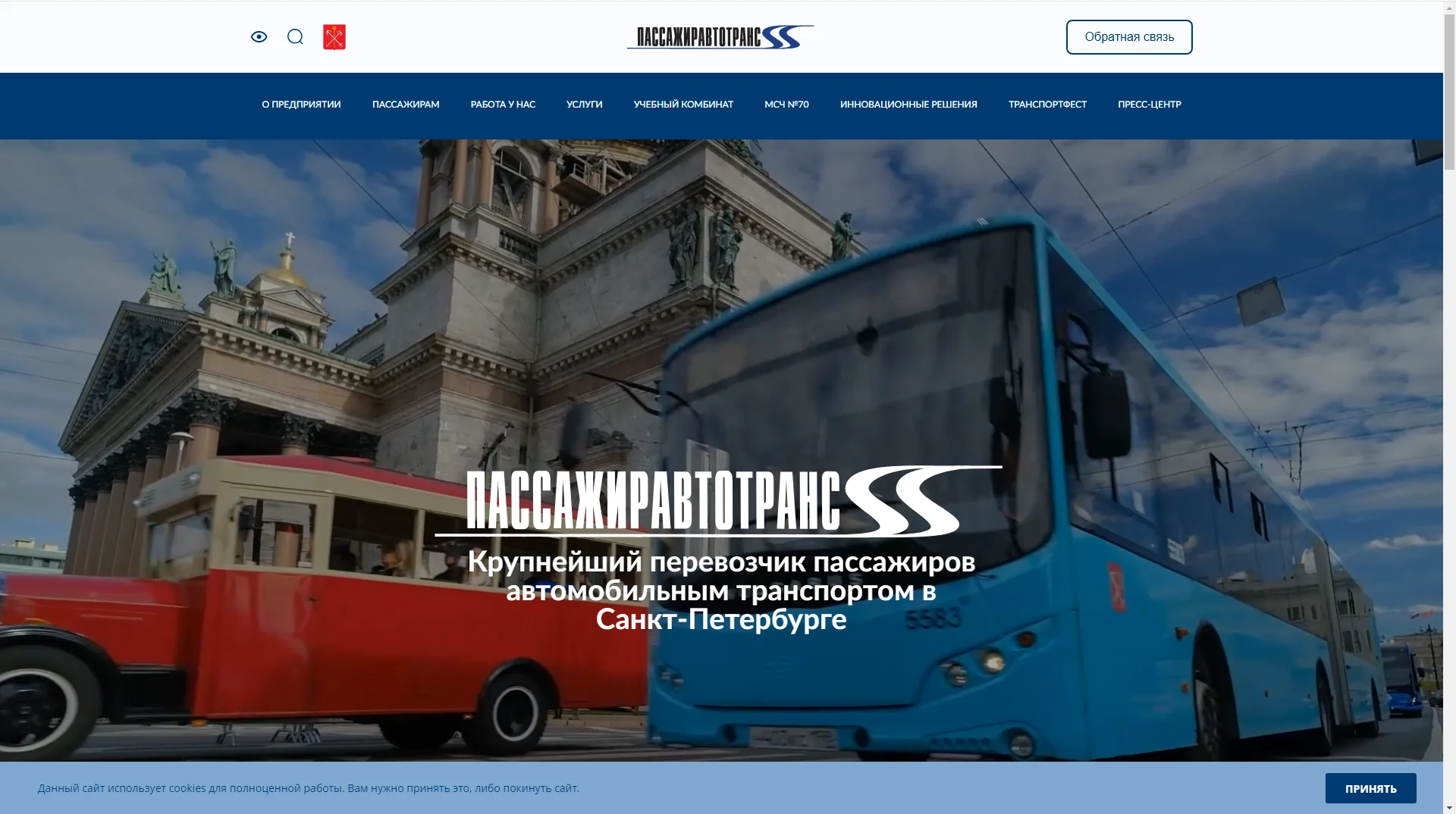Open Инновационные решения menu item

(908, 105)
